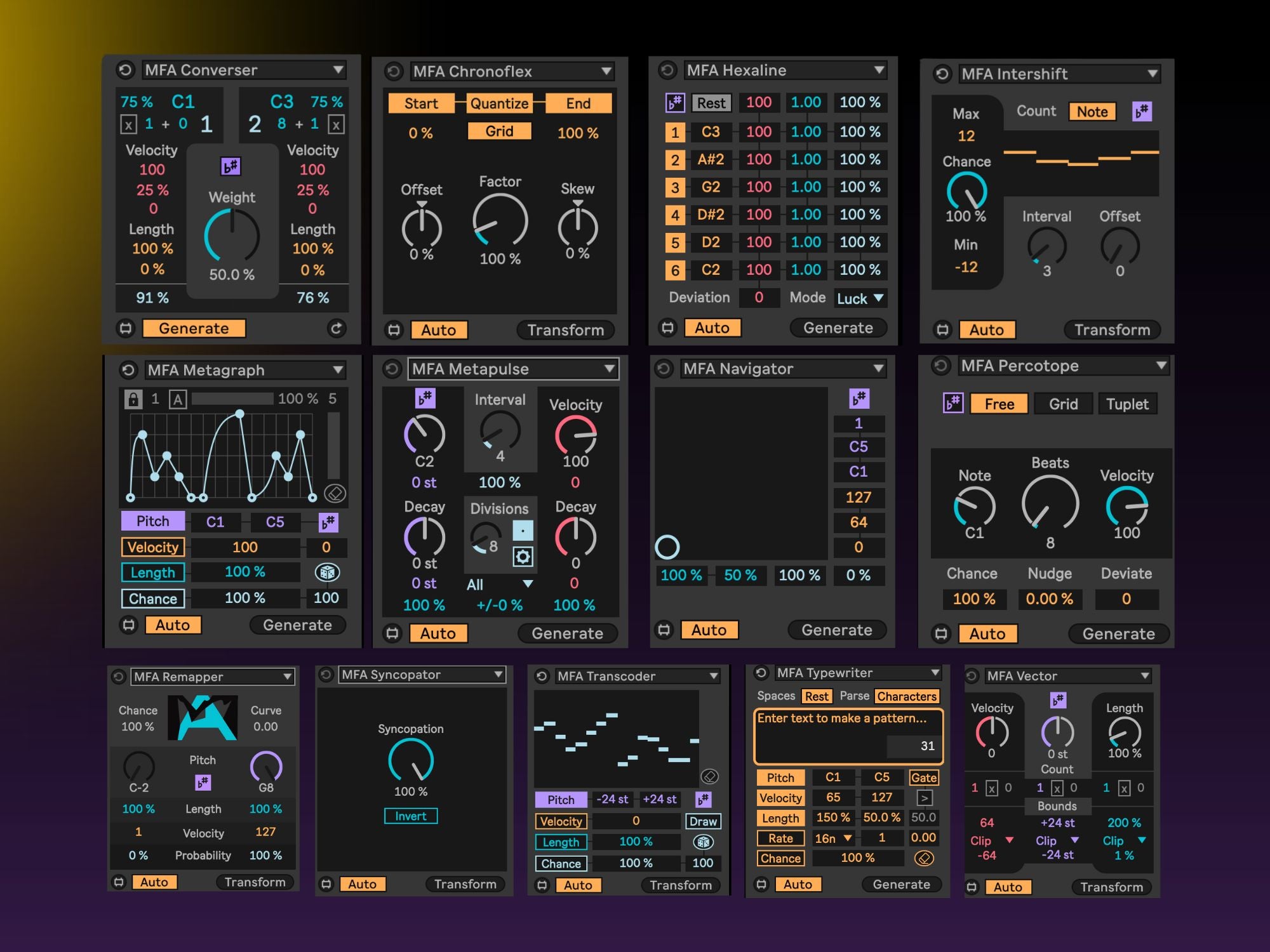Click Transform in MFA Remapper
The height and width of the screenshot is (952, 1270).
pos(255,882)
